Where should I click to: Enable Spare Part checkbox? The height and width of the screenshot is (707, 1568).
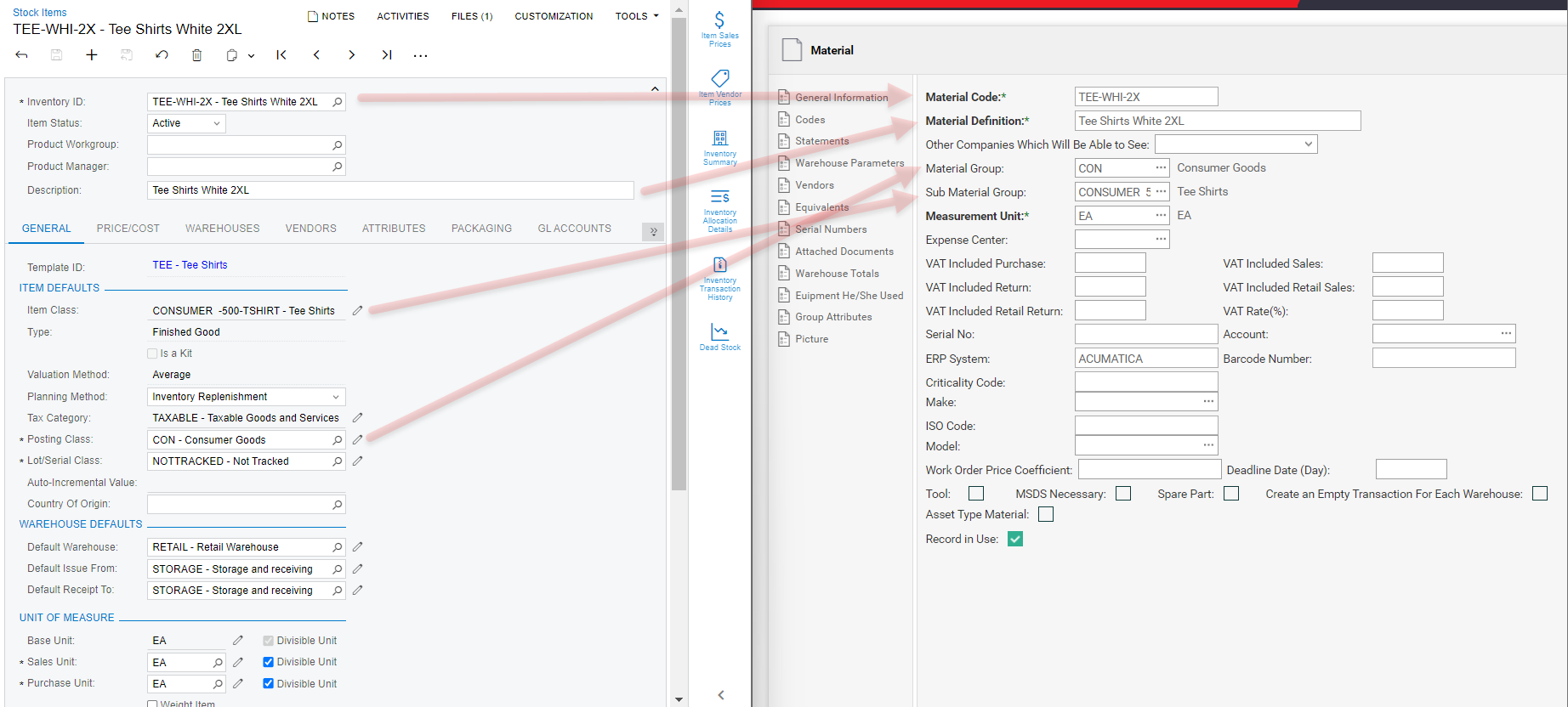(1231, 494)
